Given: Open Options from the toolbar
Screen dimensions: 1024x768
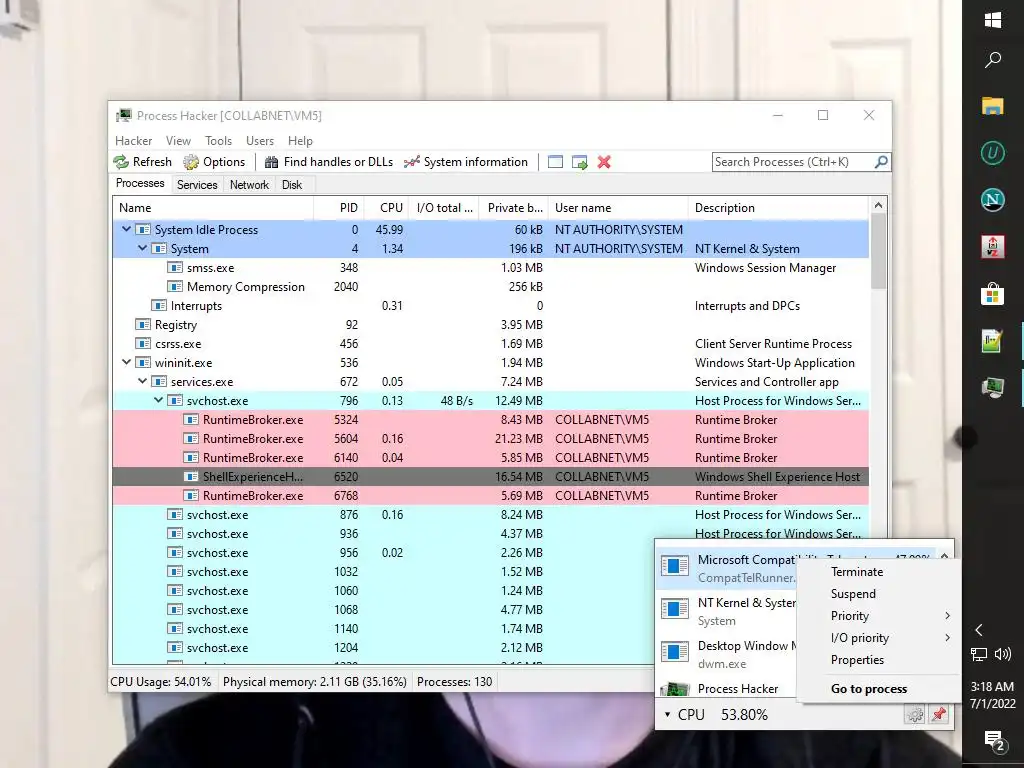Looking at the screenshot, I should 214,162.
